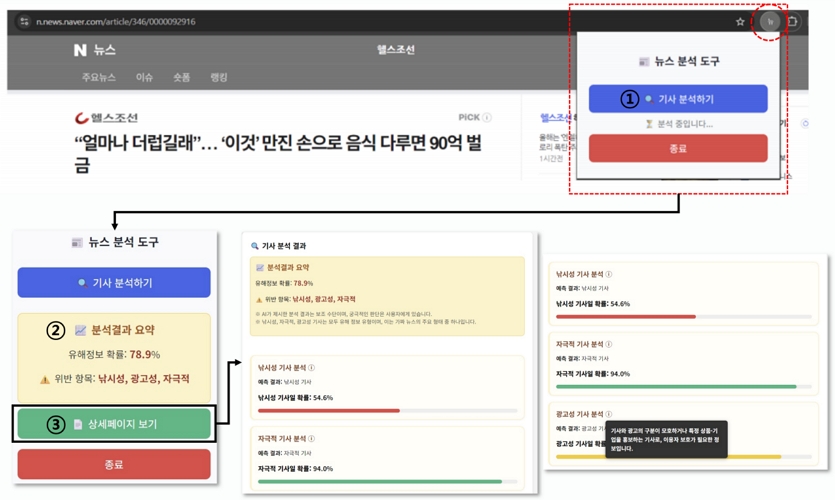
Task: Click the 헬스조선 logo above the headline
Action: (106, 118)
